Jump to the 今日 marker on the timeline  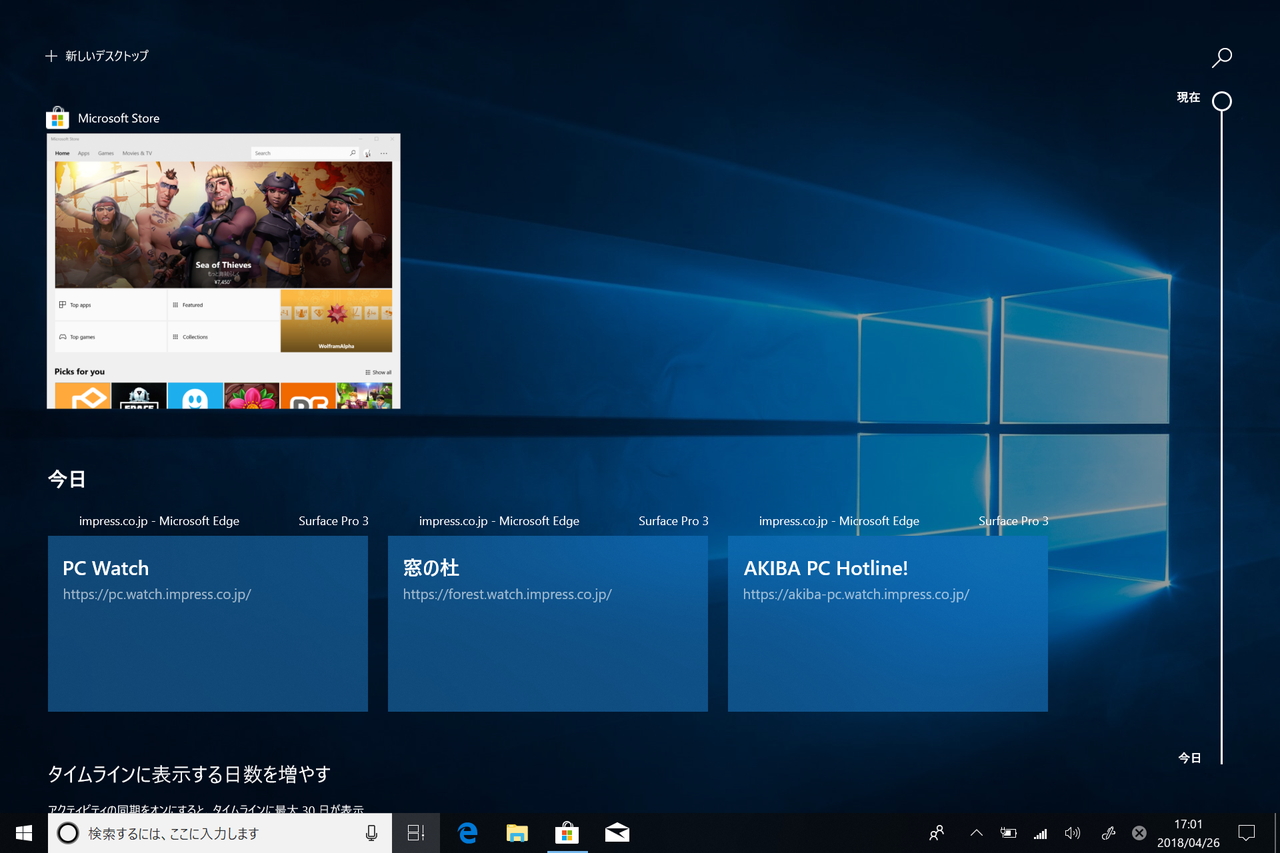tap(1189, 758)
